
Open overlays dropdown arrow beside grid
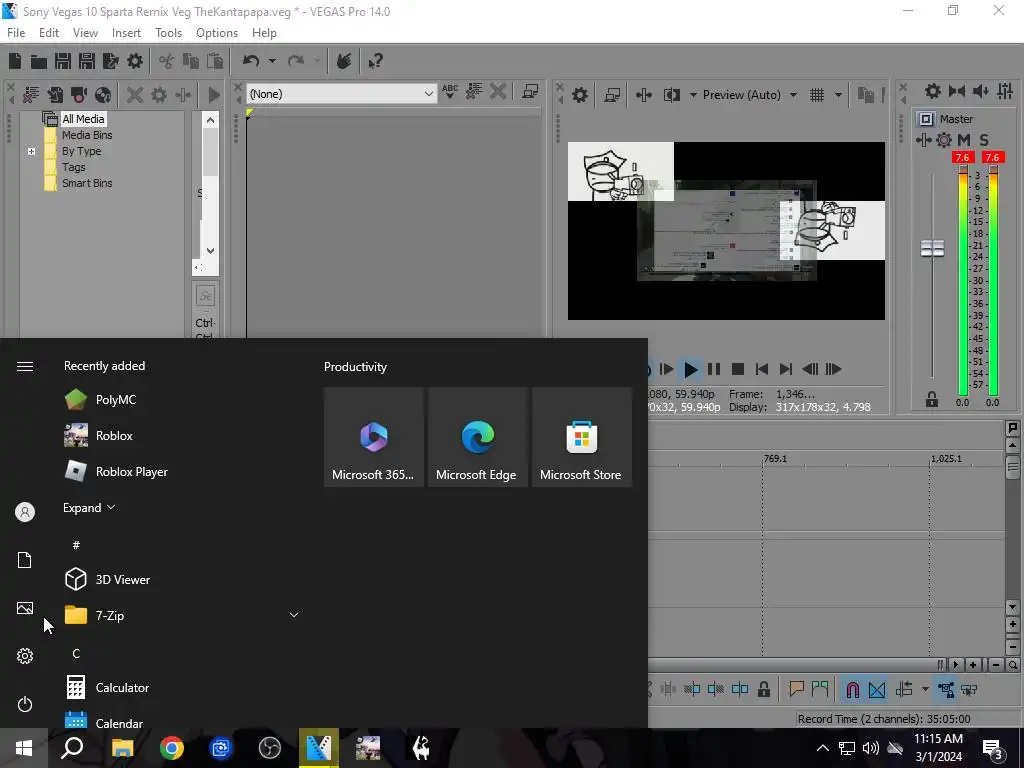click(838, 95)
